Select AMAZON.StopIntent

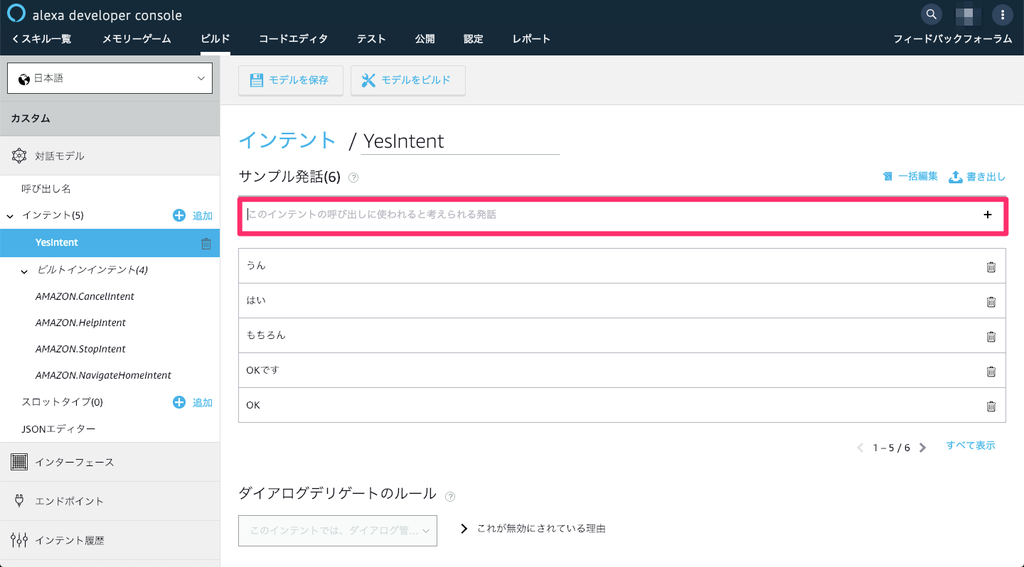80,349
